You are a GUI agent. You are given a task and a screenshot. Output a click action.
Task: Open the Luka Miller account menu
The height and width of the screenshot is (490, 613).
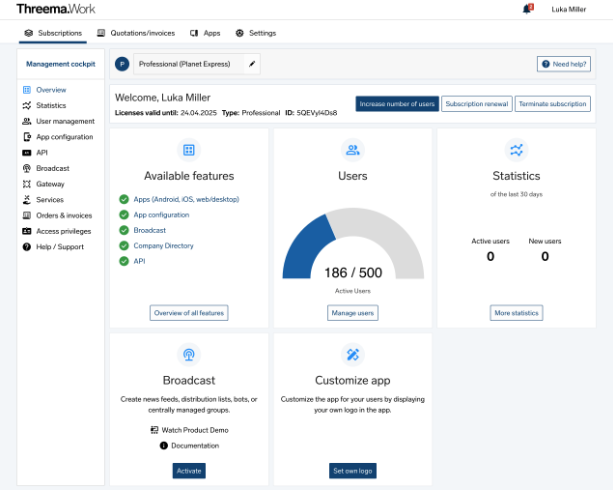(x=568, y=9)
